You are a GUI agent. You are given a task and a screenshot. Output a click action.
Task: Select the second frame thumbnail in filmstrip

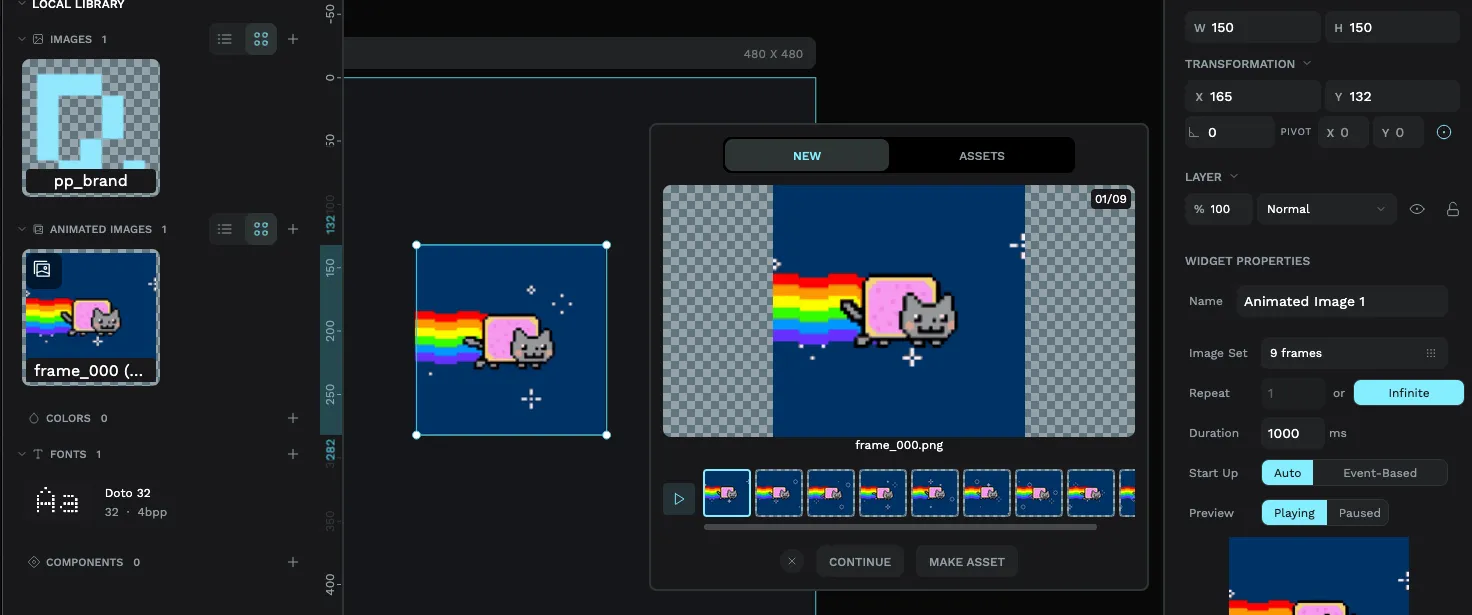click(x=779, y=493)
